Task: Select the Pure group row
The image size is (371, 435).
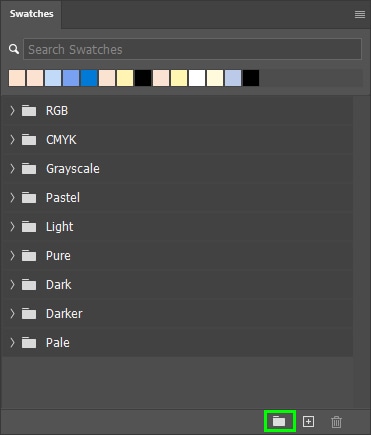Action: [x=178, y=256]
